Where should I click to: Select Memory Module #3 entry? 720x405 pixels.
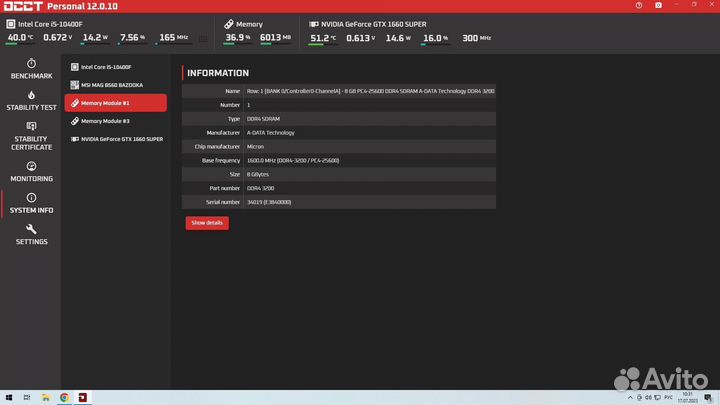point(116,121)
